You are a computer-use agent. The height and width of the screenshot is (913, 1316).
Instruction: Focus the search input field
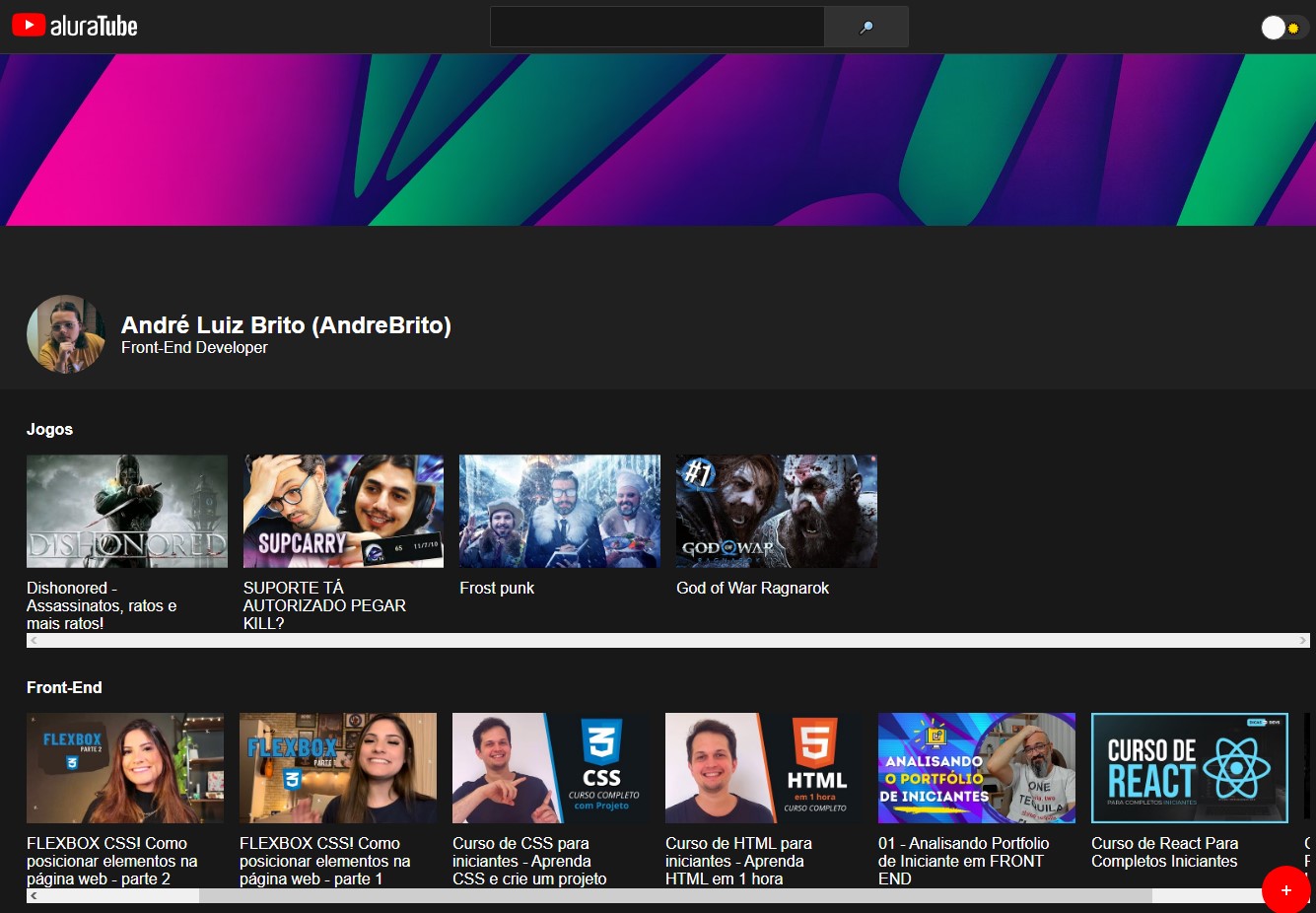658,27
